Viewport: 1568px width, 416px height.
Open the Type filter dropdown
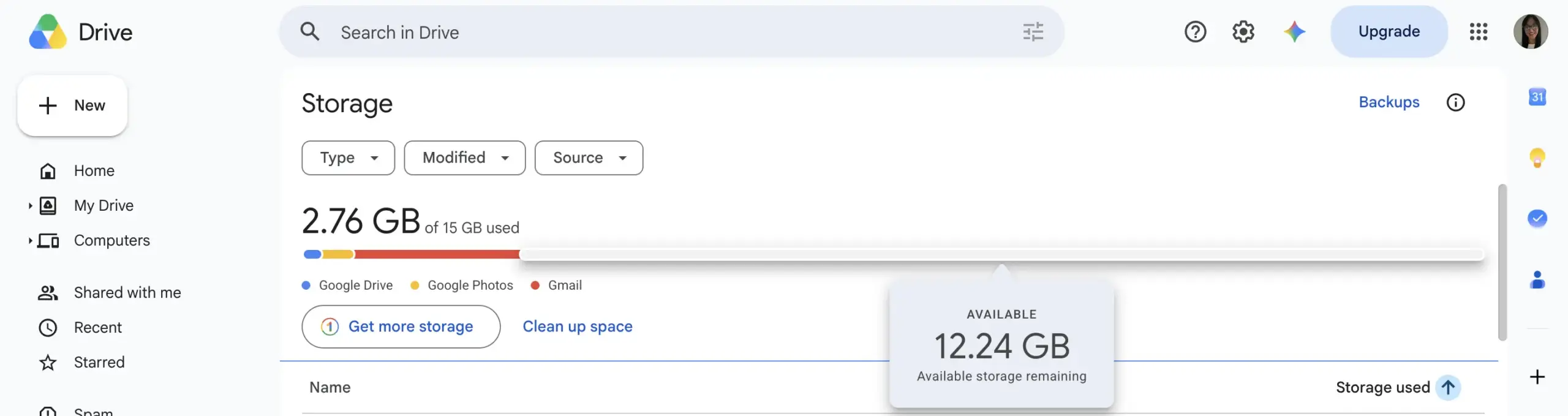pos(349,158)
